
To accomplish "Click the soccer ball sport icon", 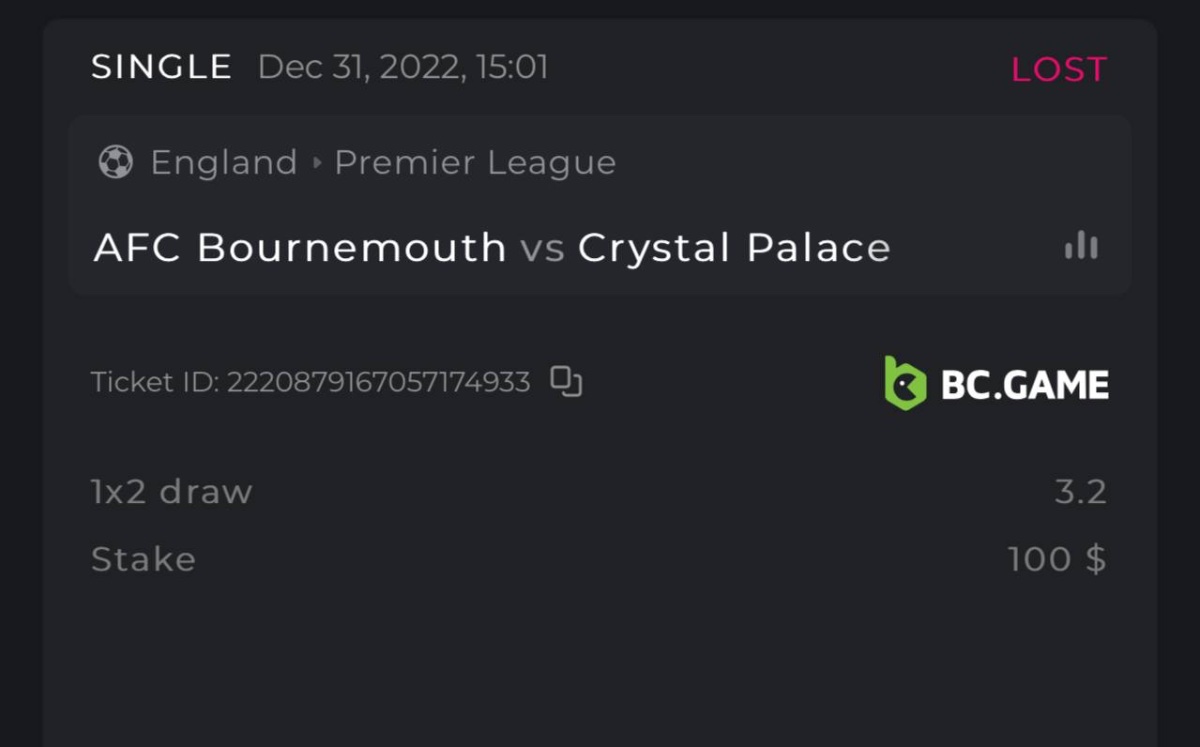I will point(116,162).
